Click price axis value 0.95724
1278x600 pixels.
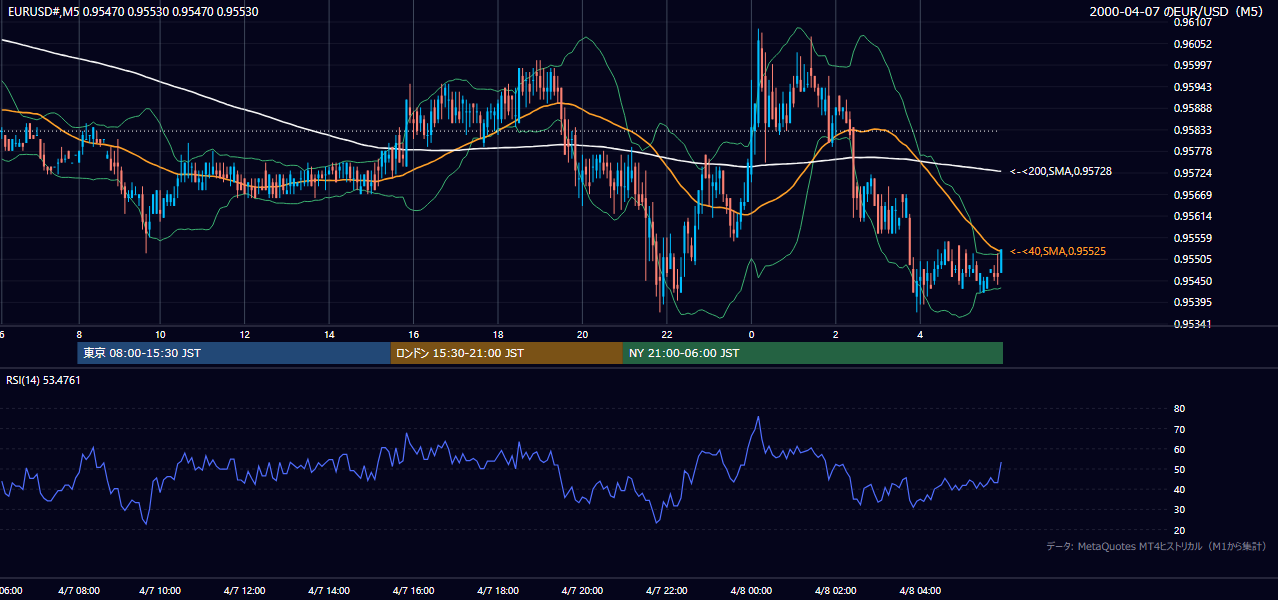(1192, 173)
